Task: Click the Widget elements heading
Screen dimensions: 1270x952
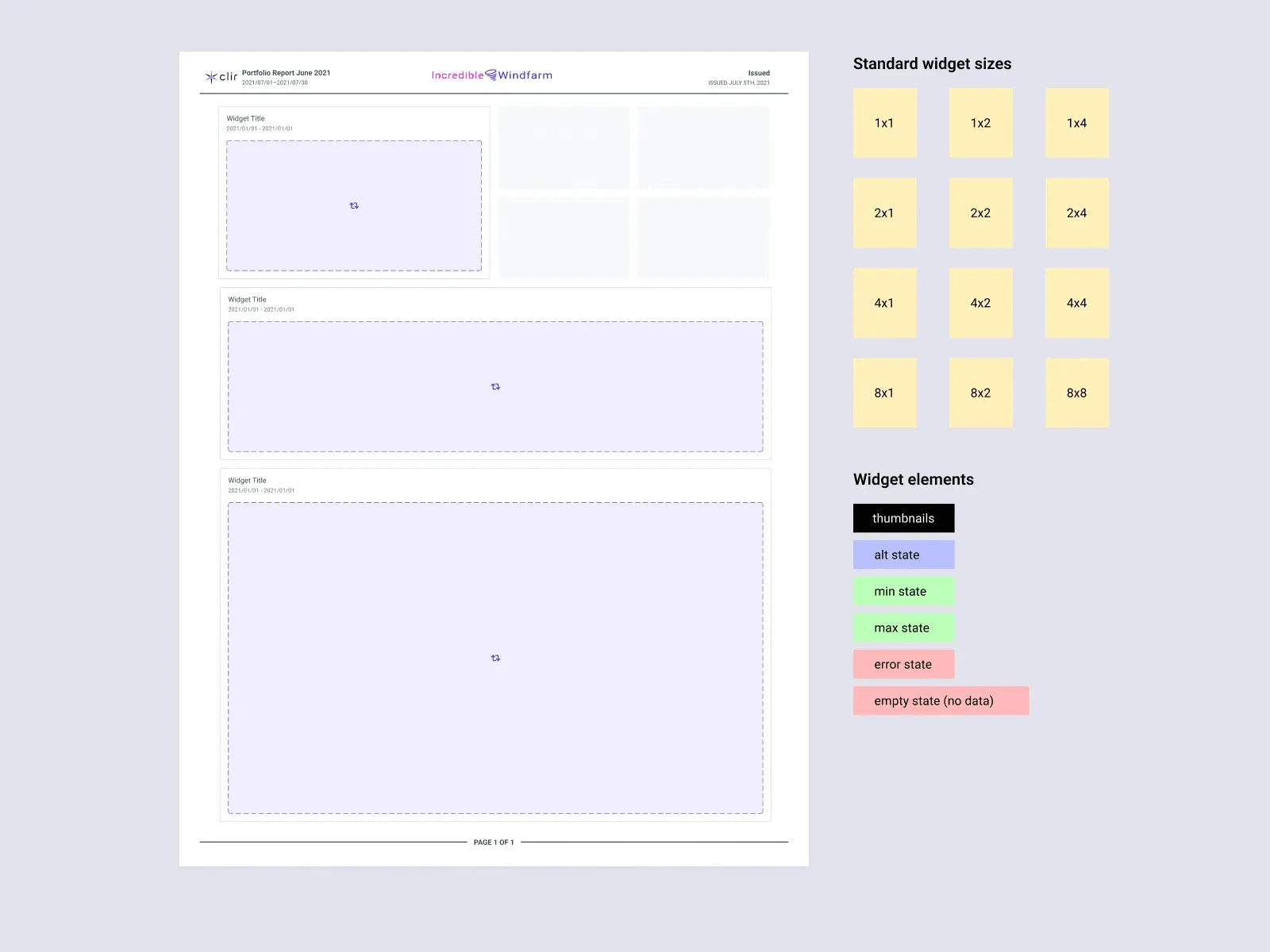Action: tap(913, 479)
